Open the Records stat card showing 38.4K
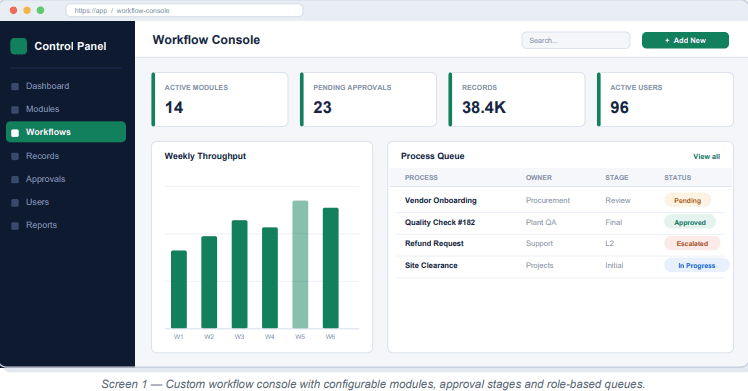Viewport: 748px width, 391px height. 517,99
